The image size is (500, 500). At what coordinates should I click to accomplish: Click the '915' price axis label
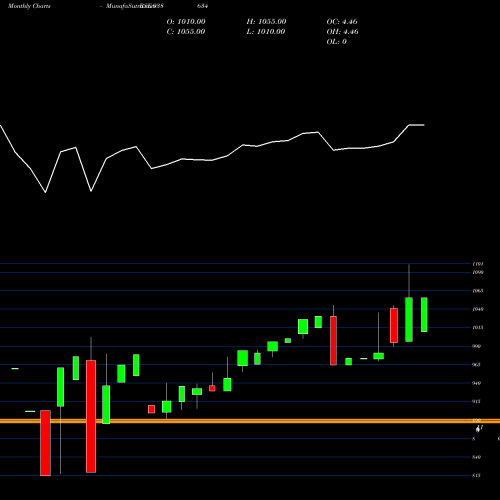pos(477,401)
